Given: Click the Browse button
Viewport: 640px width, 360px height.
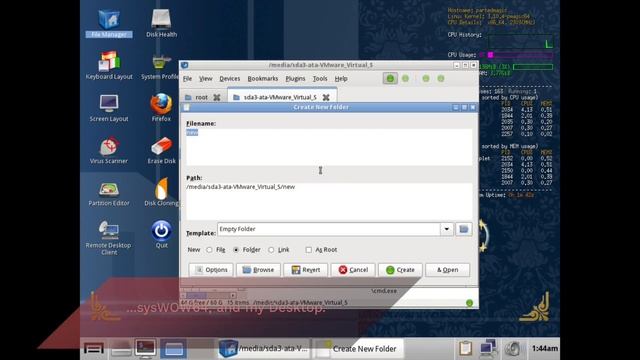Looking at the screenshot, I should (258, 270).
